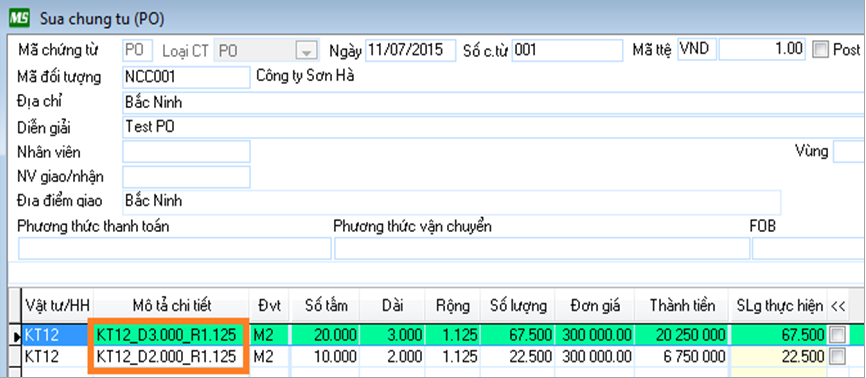The image size is (866, 378).
Task: Click the Địa chỉ field
Action: (493, 102)
